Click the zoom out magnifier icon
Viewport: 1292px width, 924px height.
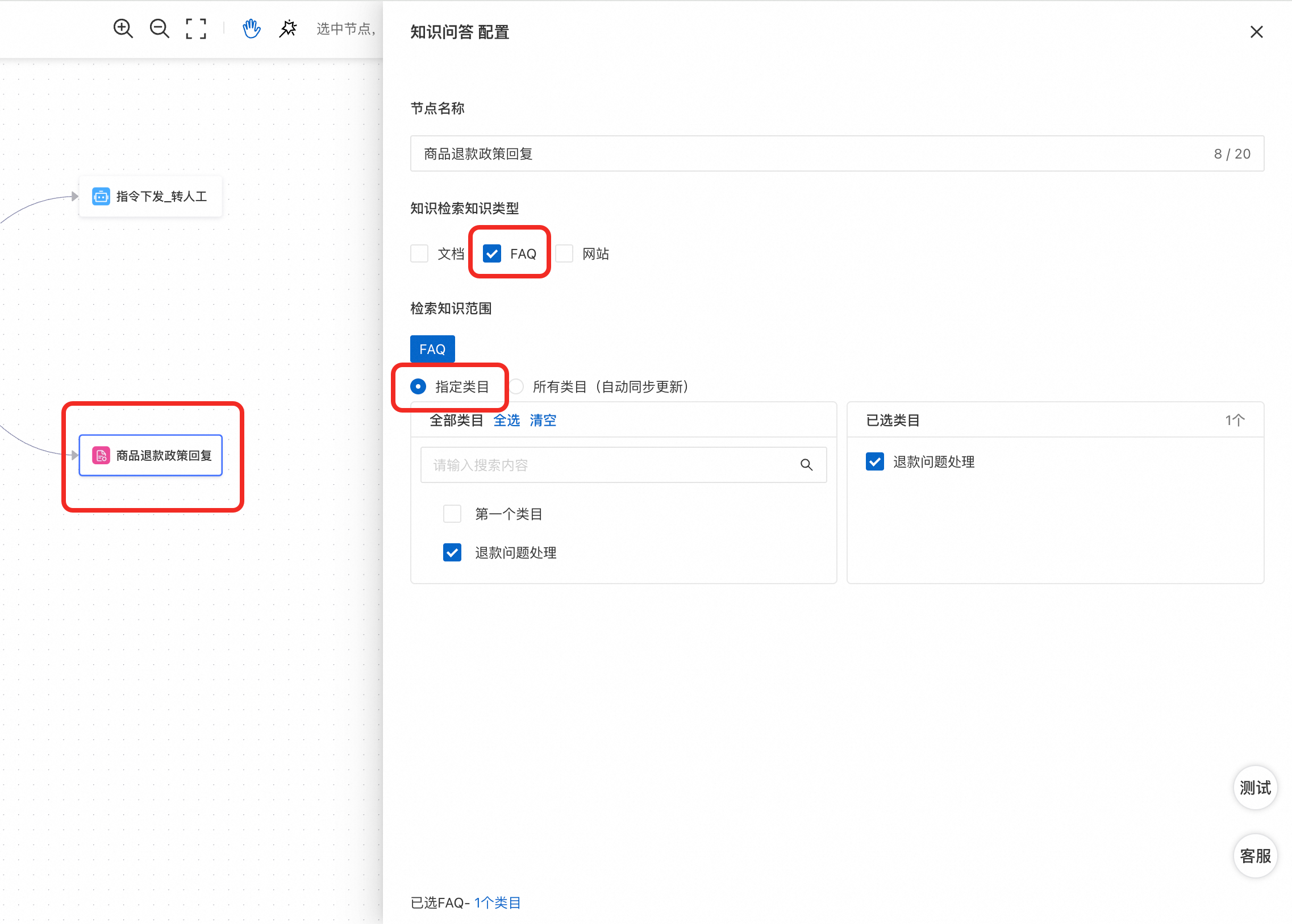tap(159, 28)
